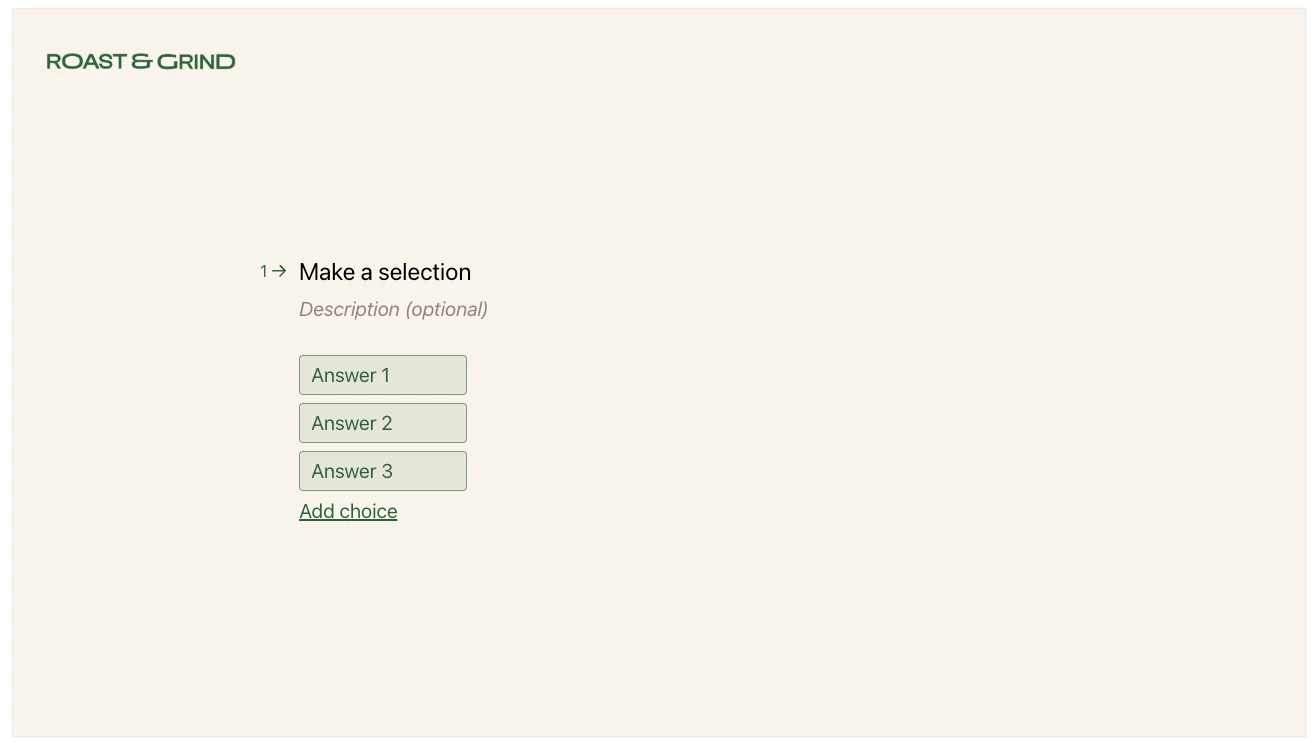Viewport: 1316px width, 743px height.
Task: Open the Roast & Grind brand header
Action: click(141, 62)
